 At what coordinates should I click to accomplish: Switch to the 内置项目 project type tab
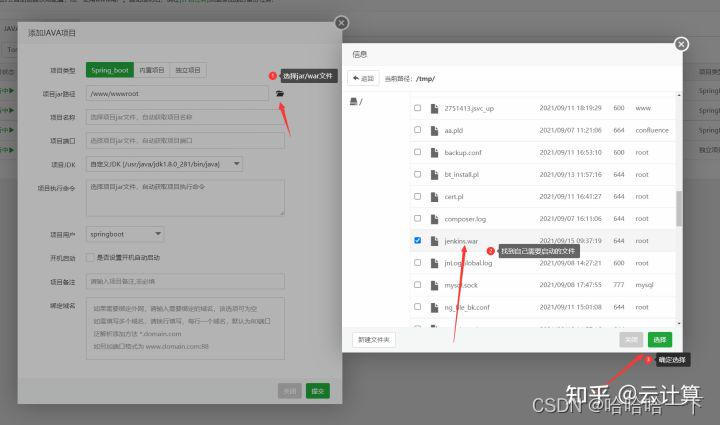(152, 70)
